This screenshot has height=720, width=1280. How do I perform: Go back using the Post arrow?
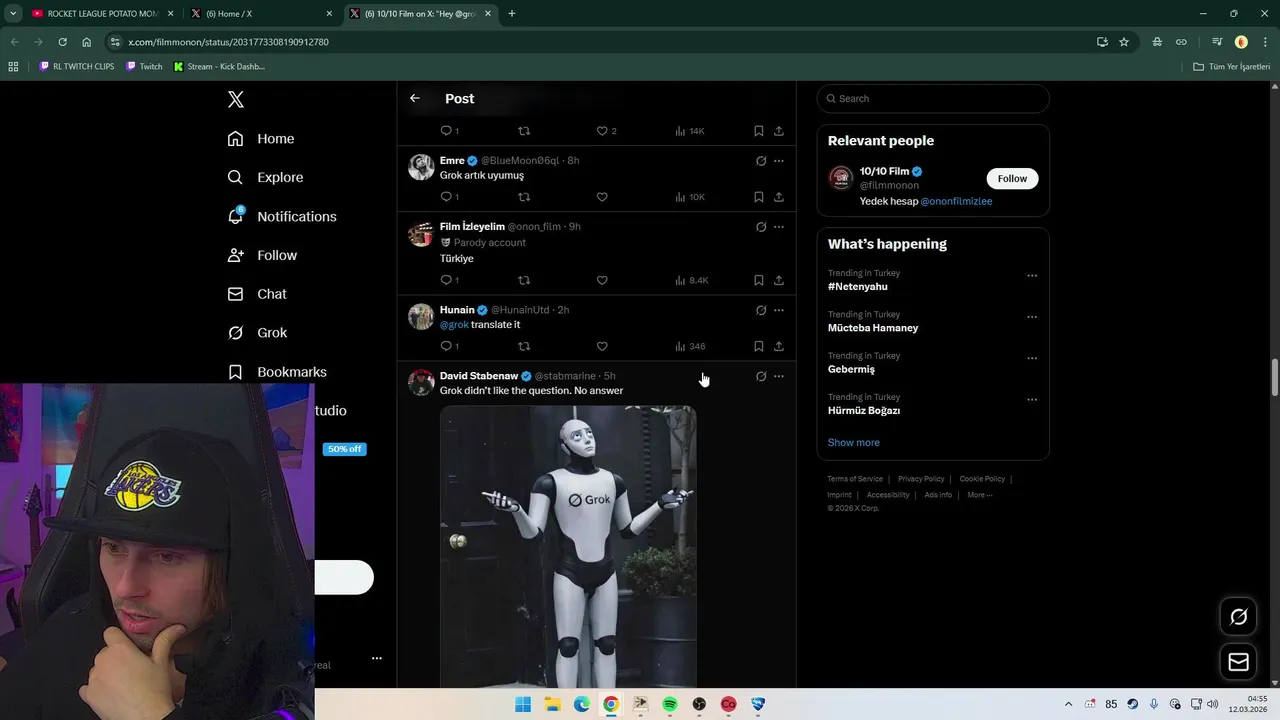click(415, 98)
